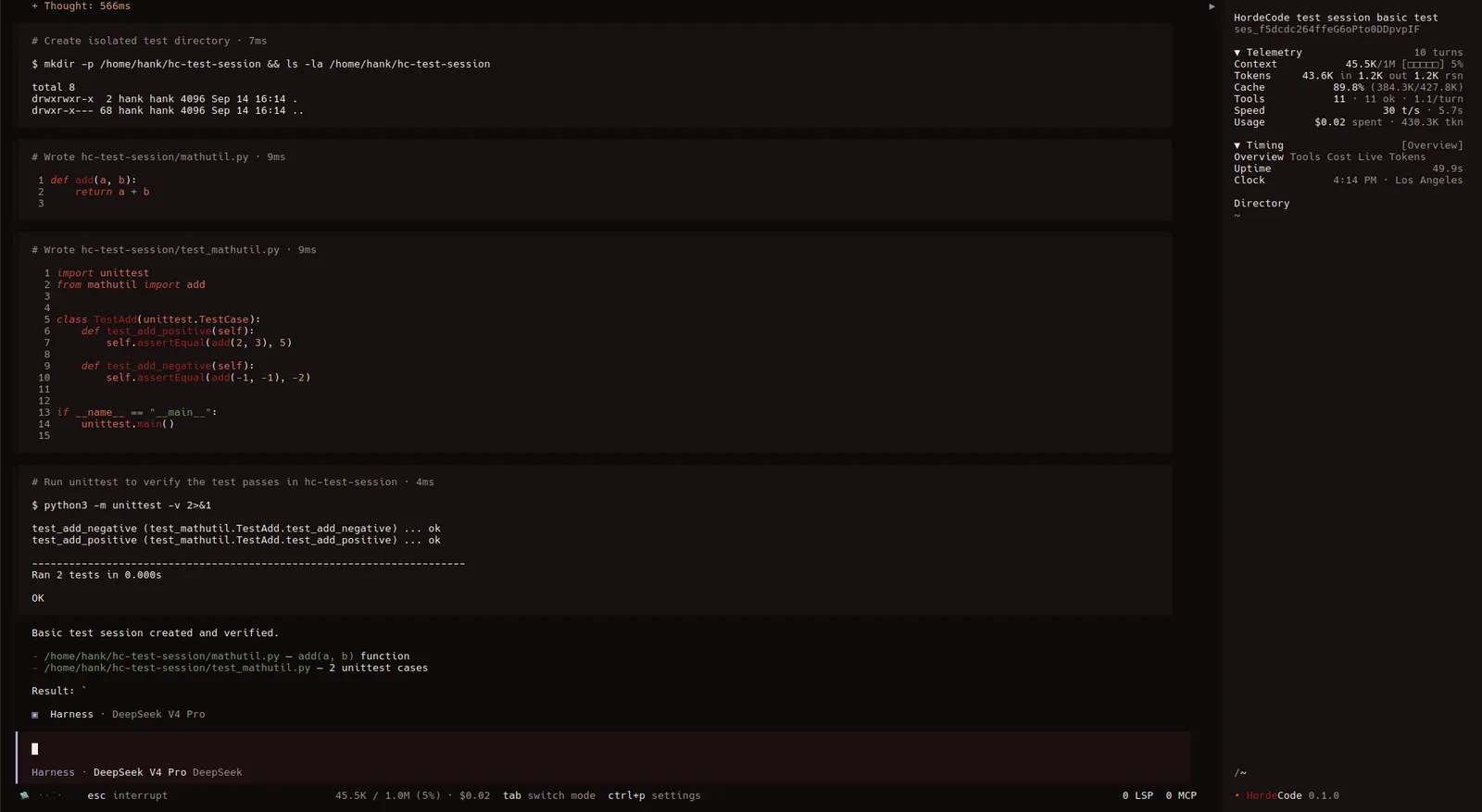This screenshot has height=812, width=1482.
Task: Click the Cache value "89.8%"
Action: click(1349, 88)
